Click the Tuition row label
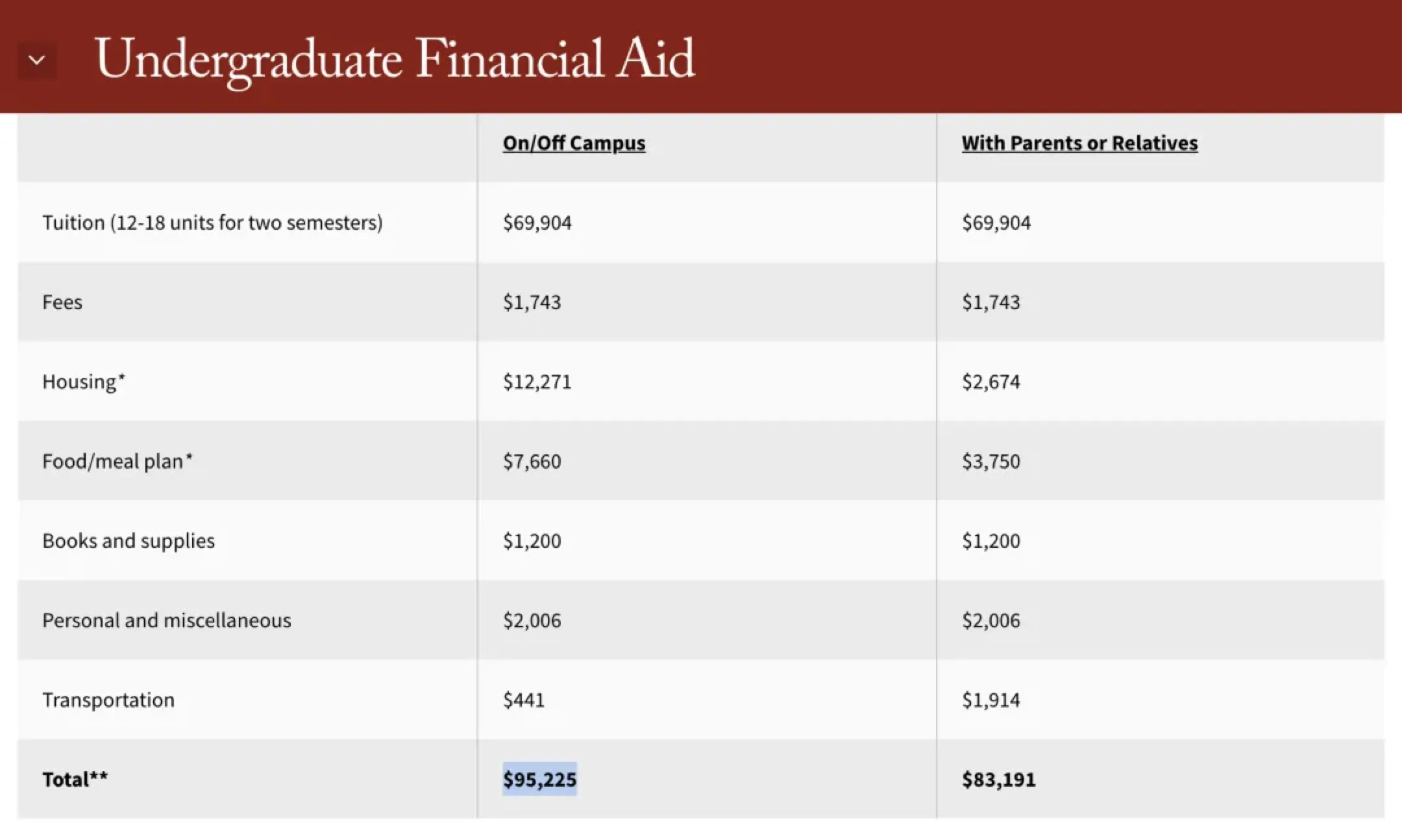Screen dimensions: 1402x840 click(x=212, y=223)
